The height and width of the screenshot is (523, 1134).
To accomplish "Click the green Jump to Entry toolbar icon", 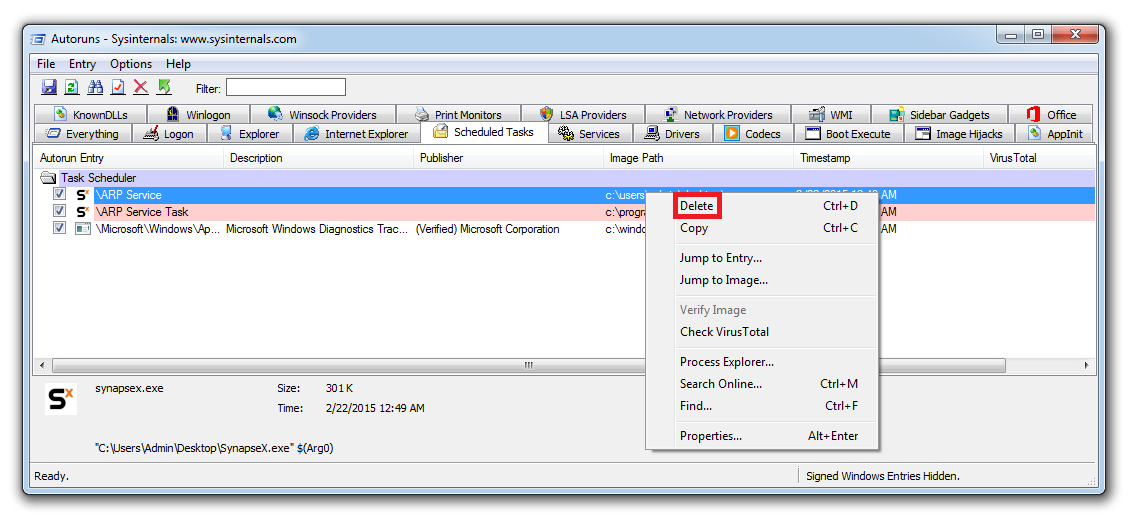I will point(164,88).
